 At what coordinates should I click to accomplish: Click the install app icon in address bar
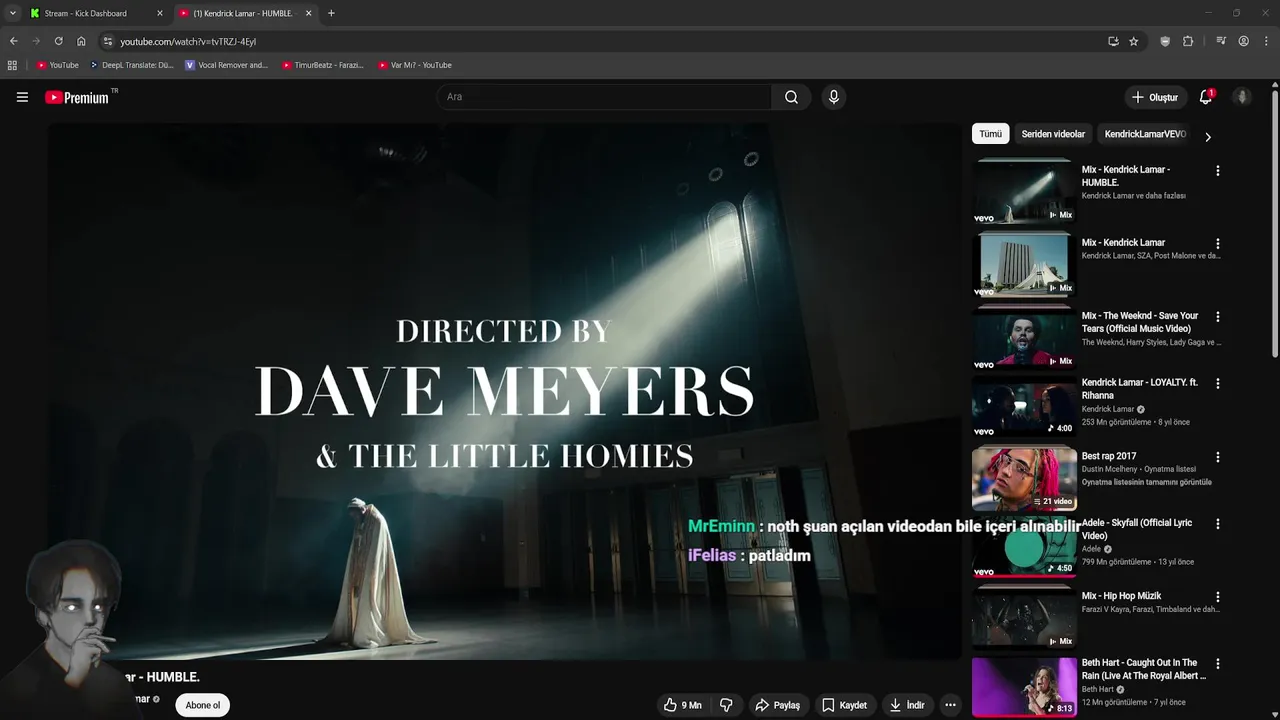pyautogui.click(x=1113, y=41)
